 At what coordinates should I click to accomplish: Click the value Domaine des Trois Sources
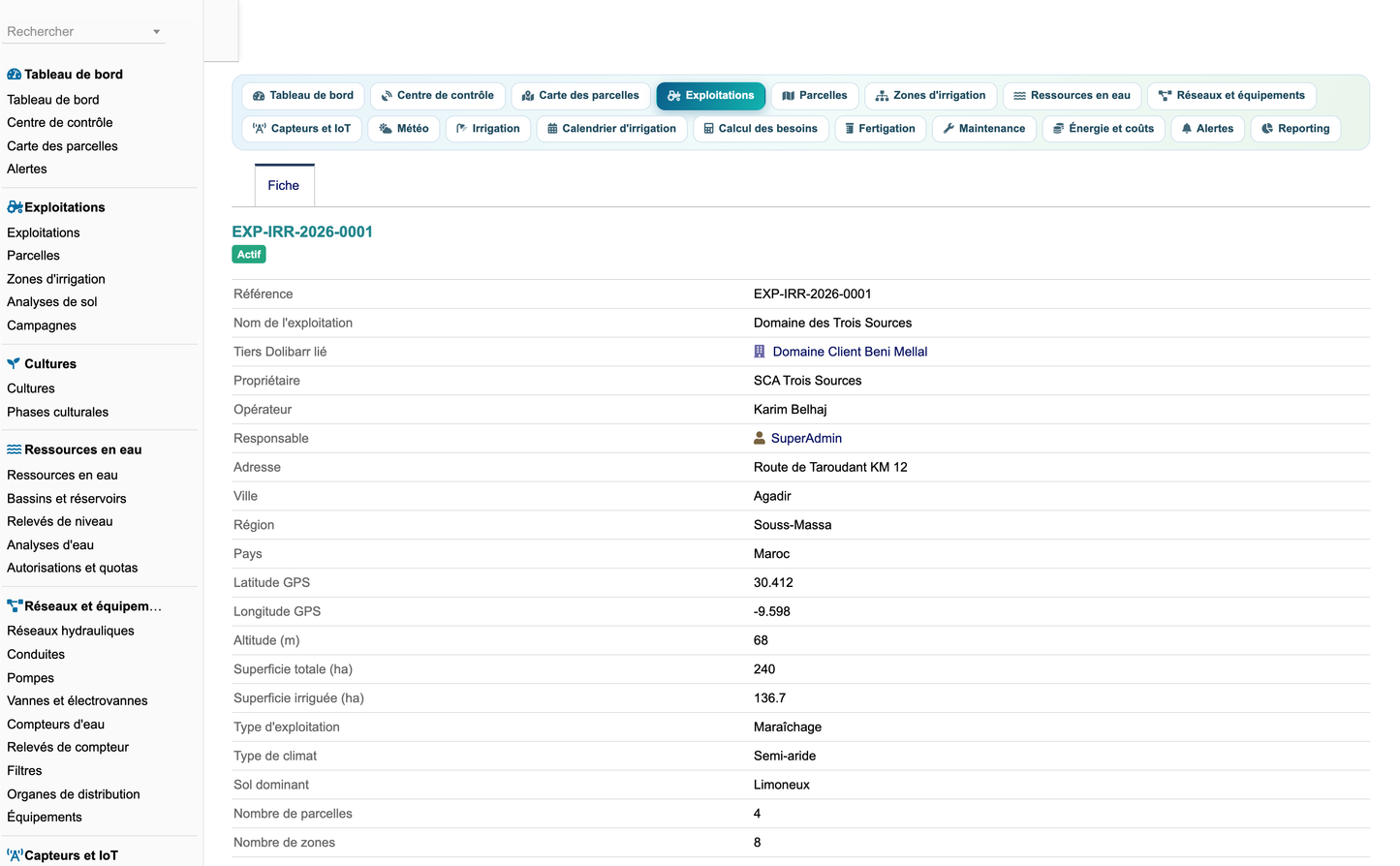(x=833, y=324)
